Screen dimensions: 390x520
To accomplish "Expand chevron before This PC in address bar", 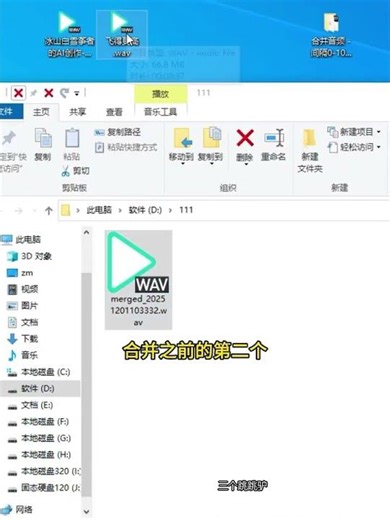I will click(78, 210).
